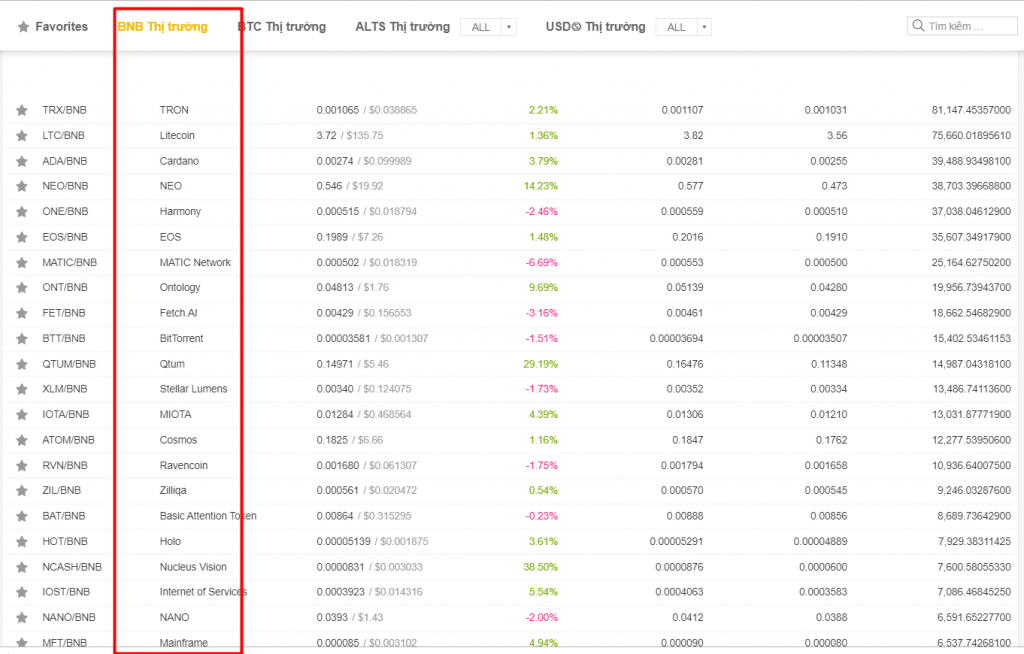Click the Holo coin name
Viewport: 1024px width, 654px height.
coord(170,541)
